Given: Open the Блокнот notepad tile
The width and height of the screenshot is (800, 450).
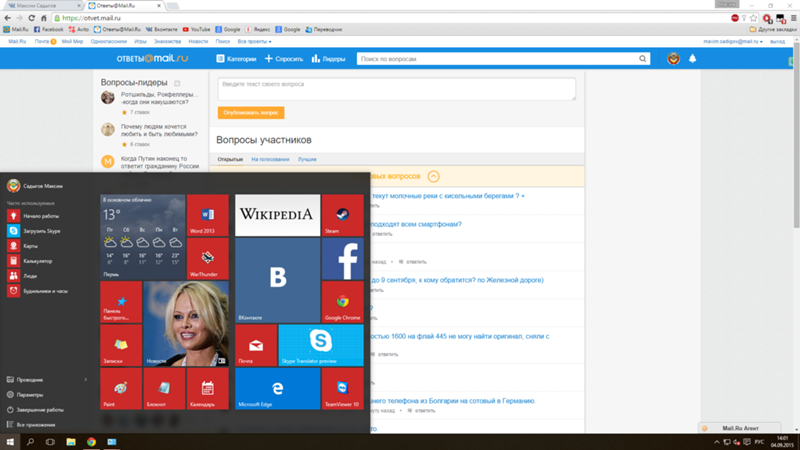Looking at the screenshot, I should [164, 388].
